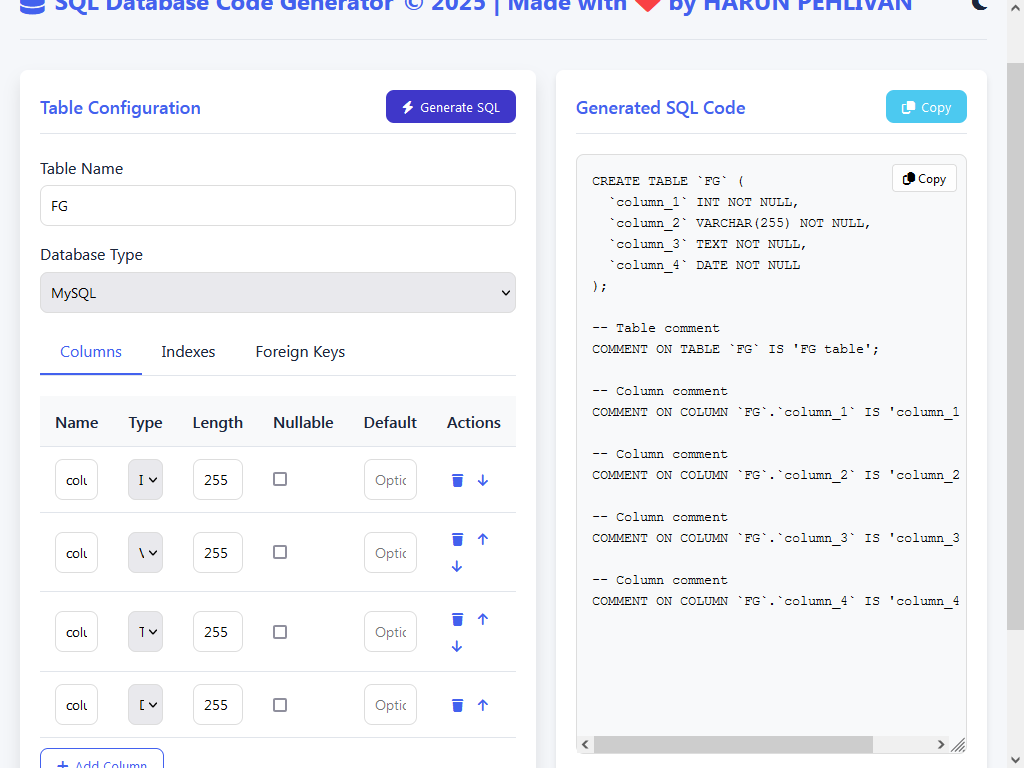1024x768 pixels.
Task: Click fourth column Name field
Action: [76, 705]
